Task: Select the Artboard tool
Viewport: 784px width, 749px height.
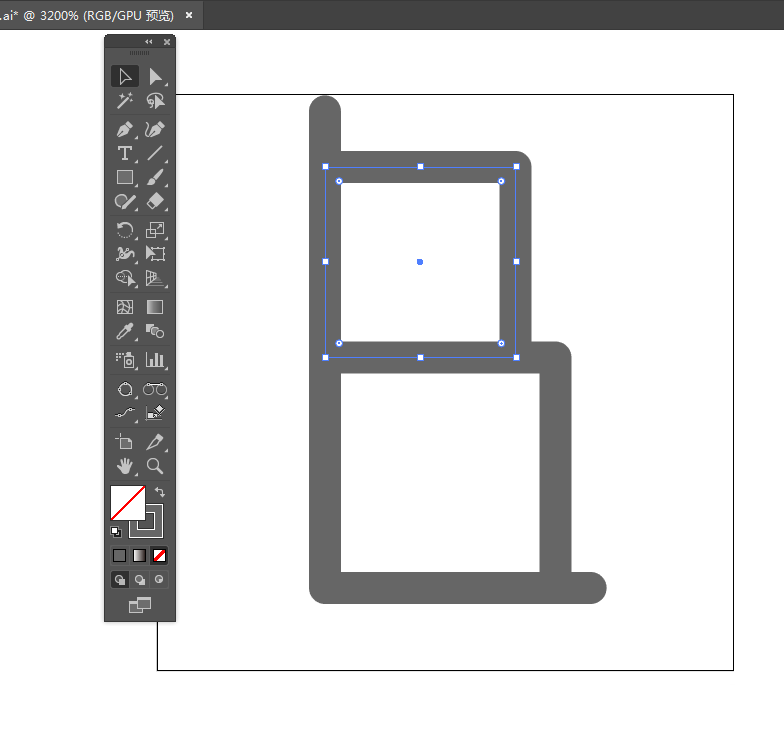Action: pyautogui.click(x=125, y=442)
